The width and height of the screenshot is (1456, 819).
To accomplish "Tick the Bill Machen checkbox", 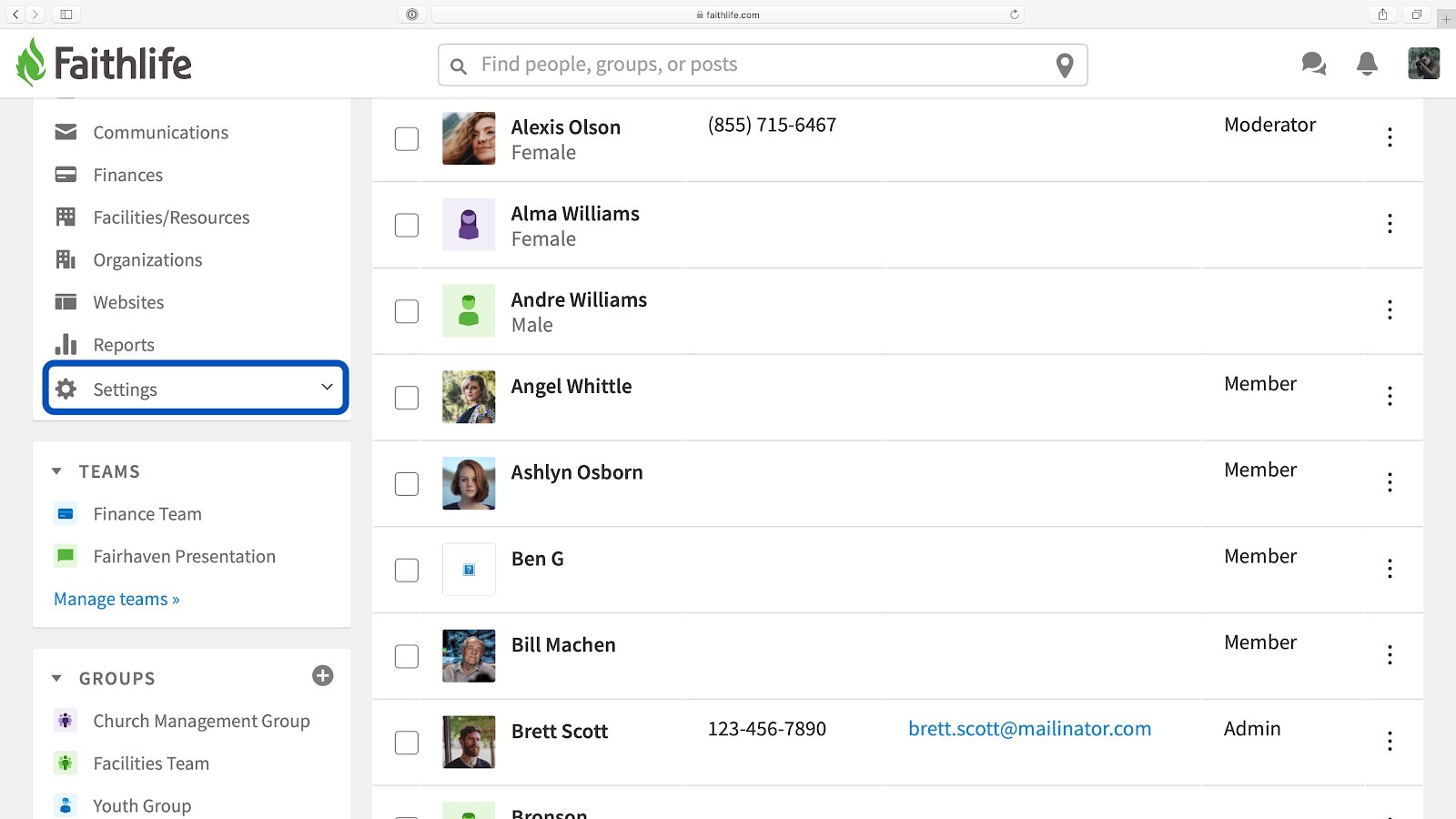I will (407, 656).
